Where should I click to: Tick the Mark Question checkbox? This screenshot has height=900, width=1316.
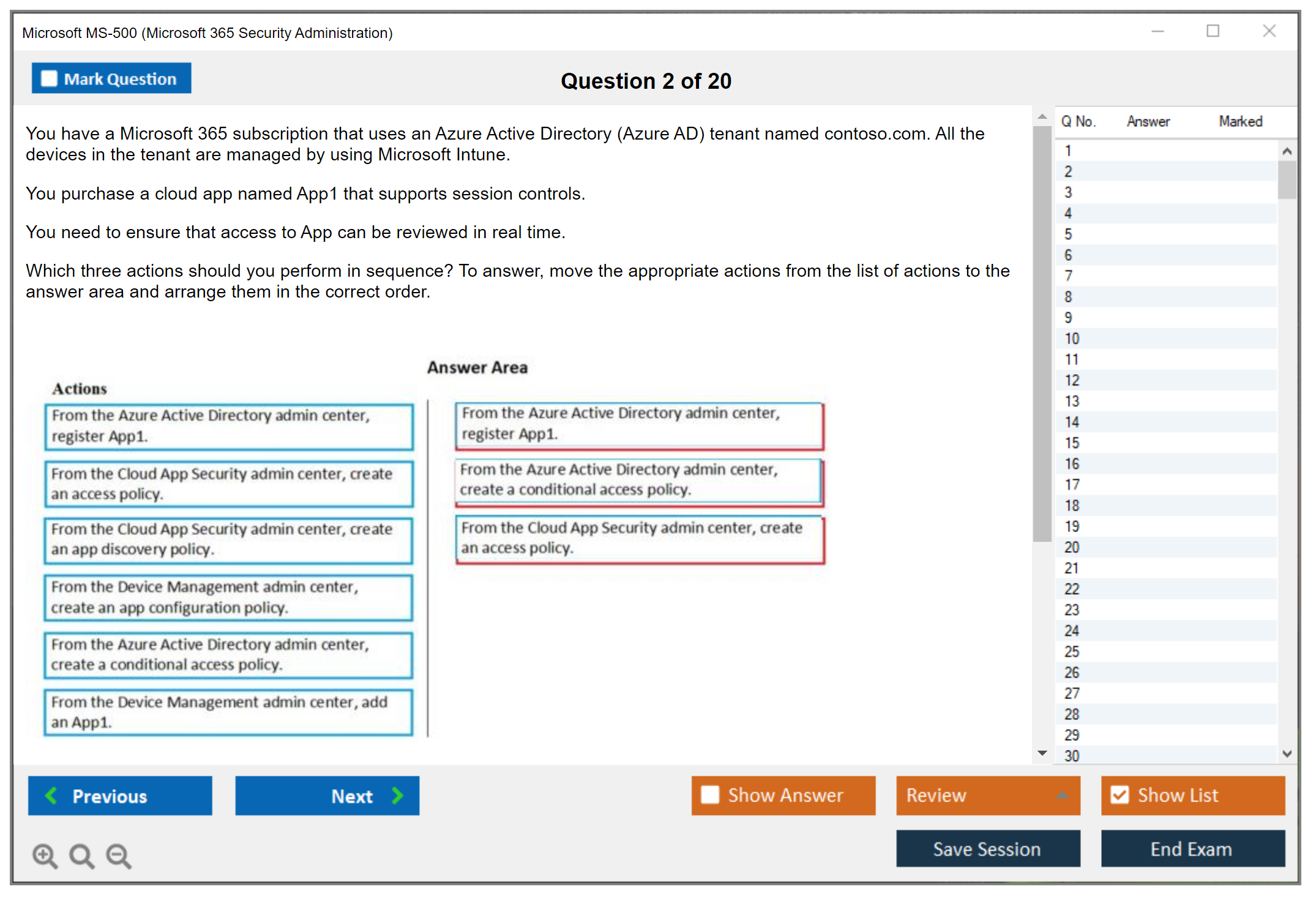click(x=49, y=78)
